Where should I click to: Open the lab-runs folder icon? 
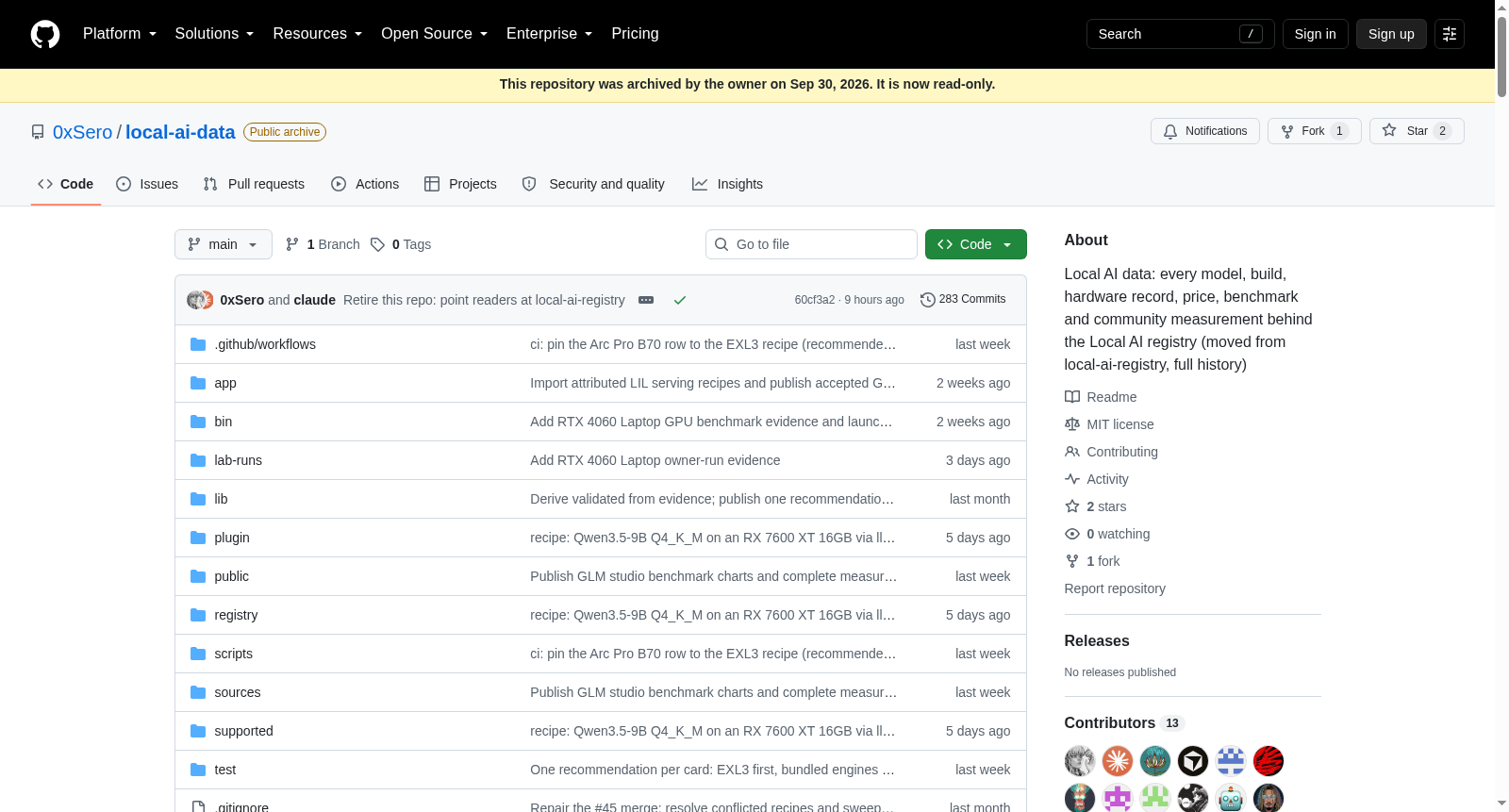point(198,460)
